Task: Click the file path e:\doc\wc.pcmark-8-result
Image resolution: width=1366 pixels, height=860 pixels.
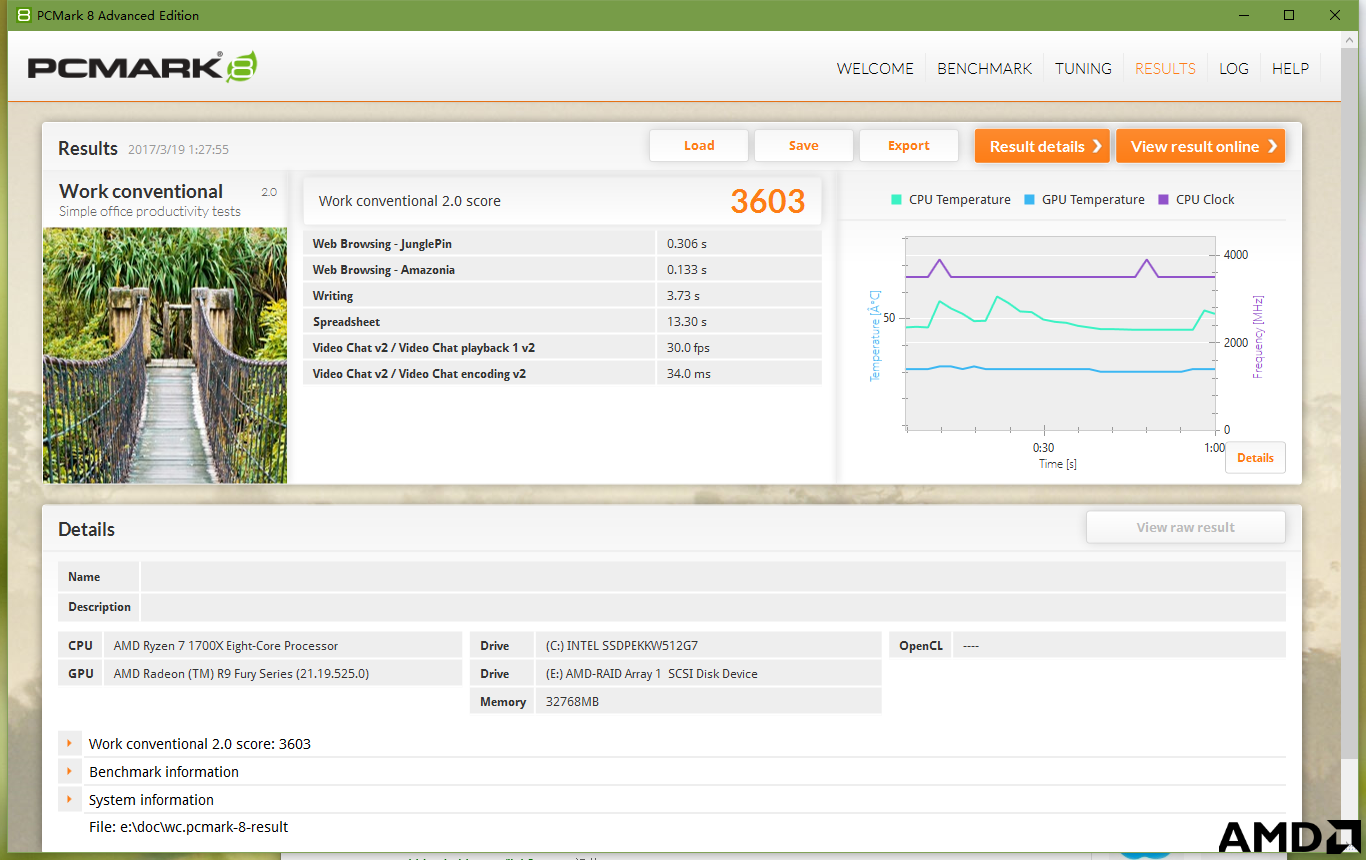Action: pos(188,827)
